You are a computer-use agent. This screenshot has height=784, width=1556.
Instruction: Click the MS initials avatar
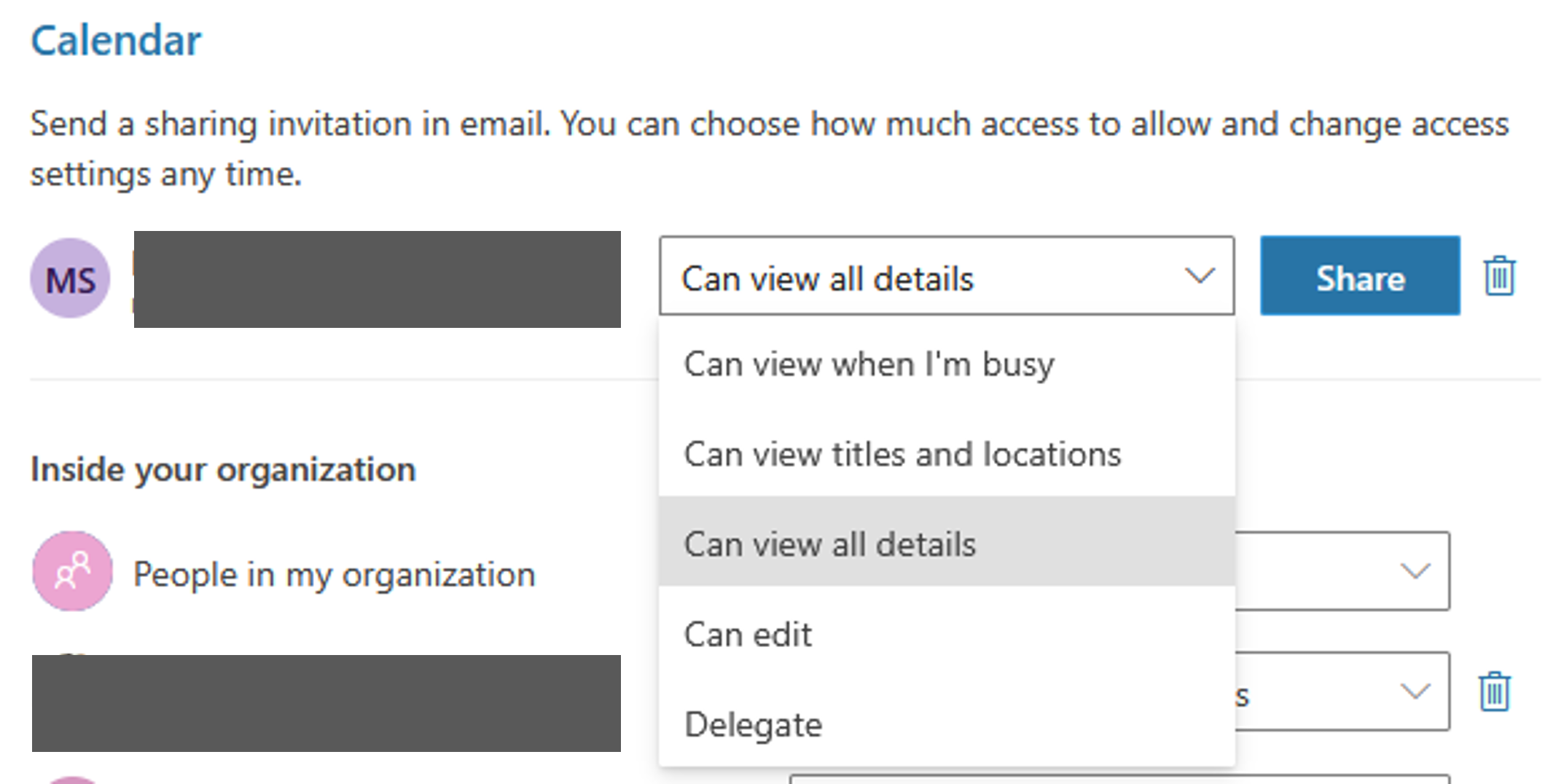[70, 278]
